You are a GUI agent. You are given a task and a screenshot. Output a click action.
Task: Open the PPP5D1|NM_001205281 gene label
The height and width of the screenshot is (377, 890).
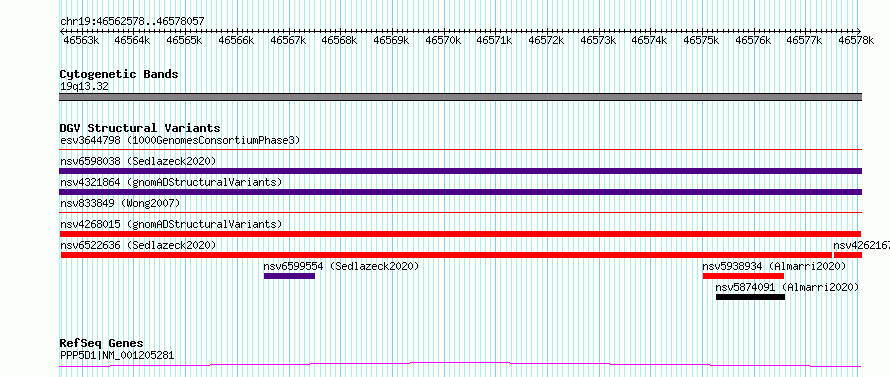pyautogui.click(x=117, y=356)
